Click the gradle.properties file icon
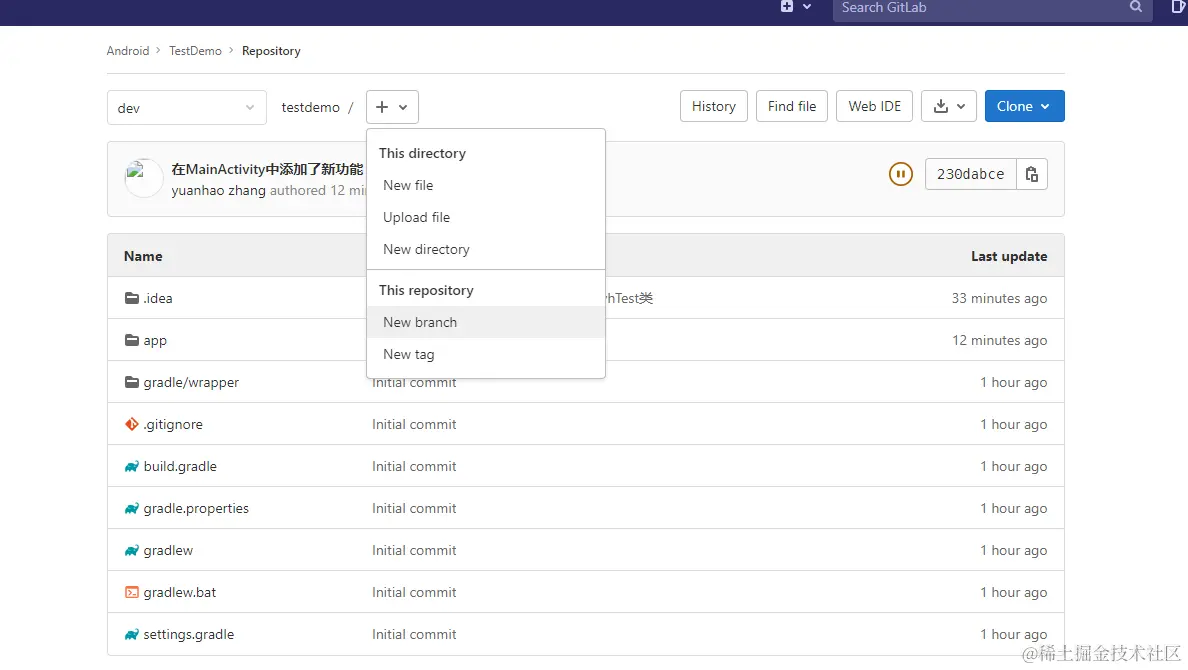The height and width of the screenshot is (670, 1188). [132, 509]
